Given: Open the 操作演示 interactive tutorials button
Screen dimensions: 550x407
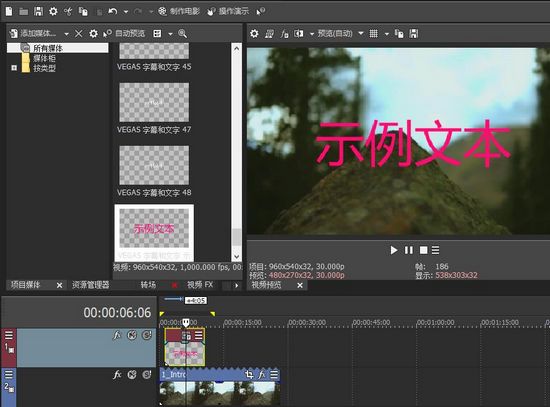Looking at the screenshot, I should click(228, 11).
